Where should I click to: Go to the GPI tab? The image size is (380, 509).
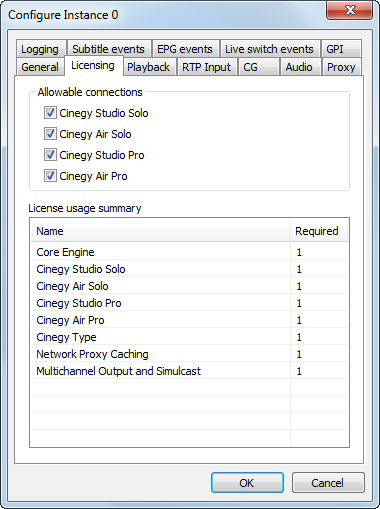click(341, 49)
